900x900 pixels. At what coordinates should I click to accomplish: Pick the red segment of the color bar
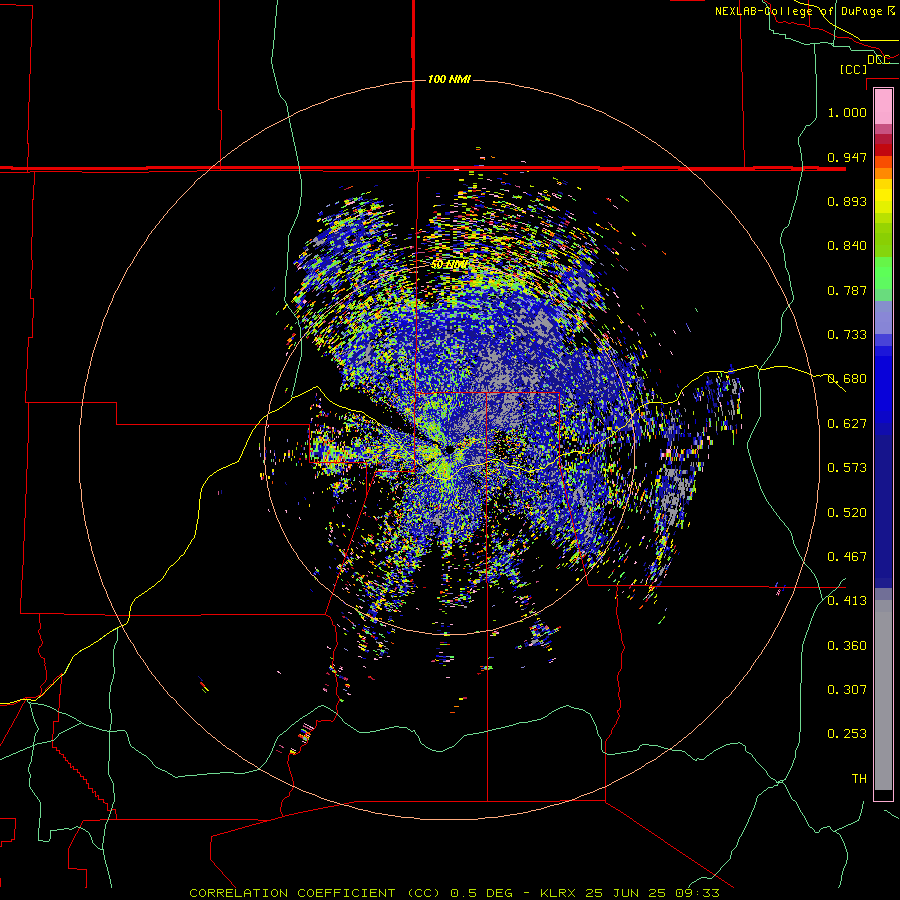[883, 149]
